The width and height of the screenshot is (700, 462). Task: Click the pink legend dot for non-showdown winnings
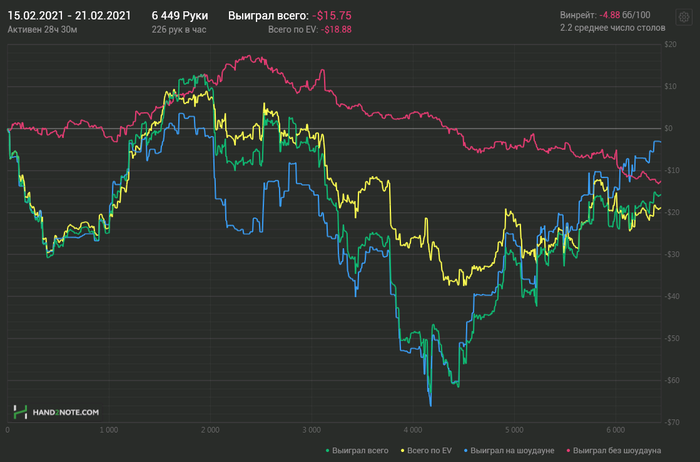(568, 451)
